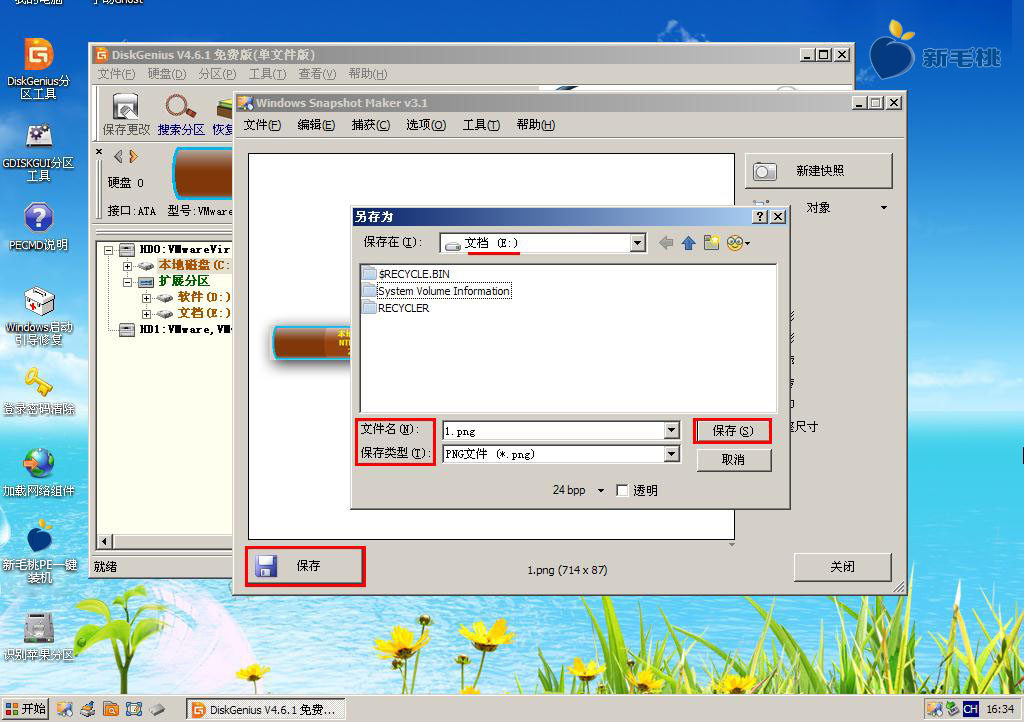Click the CH language indicator in tray
The width and height of the screenshot is (1024, 722).
[x=970, y=709]
